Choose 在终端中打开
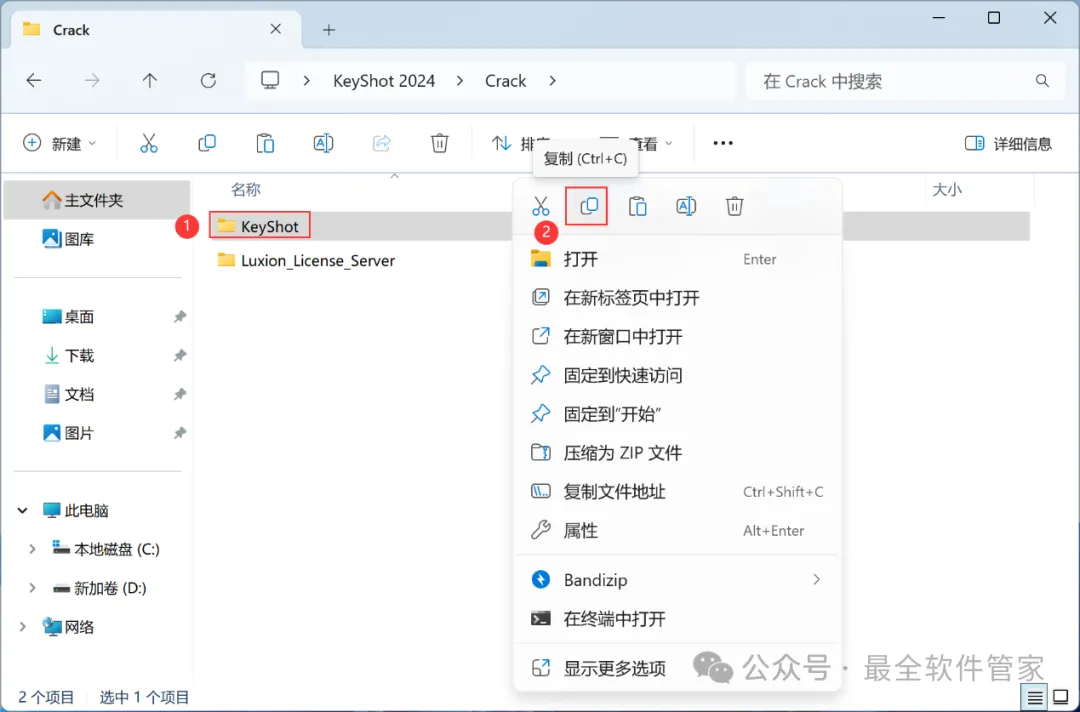 click(x=677, y=618)
